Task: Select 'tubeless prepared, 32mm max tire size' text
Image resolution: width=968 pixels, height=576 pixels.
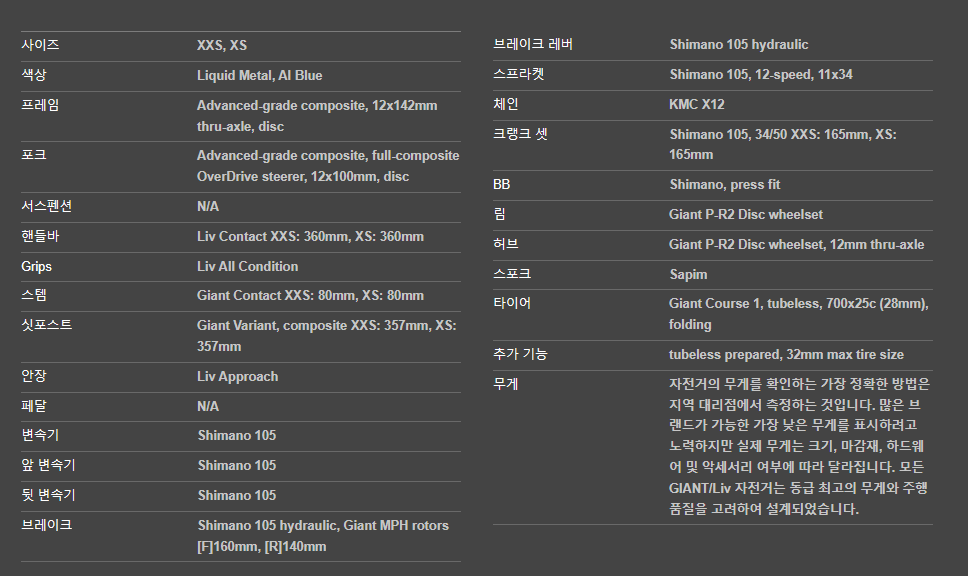Action: [x=786, y=355]
